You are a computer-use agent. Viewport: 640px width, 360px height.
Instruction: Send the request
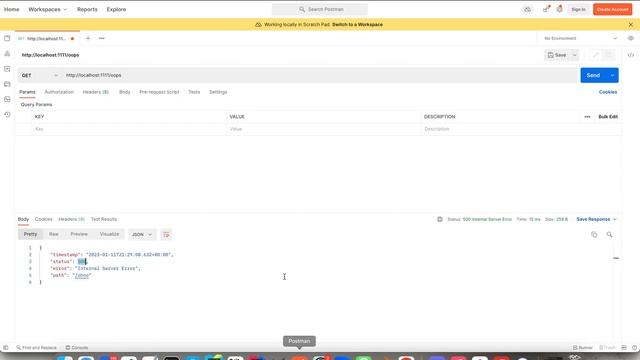pyautogui.click(x=593, y=76)
